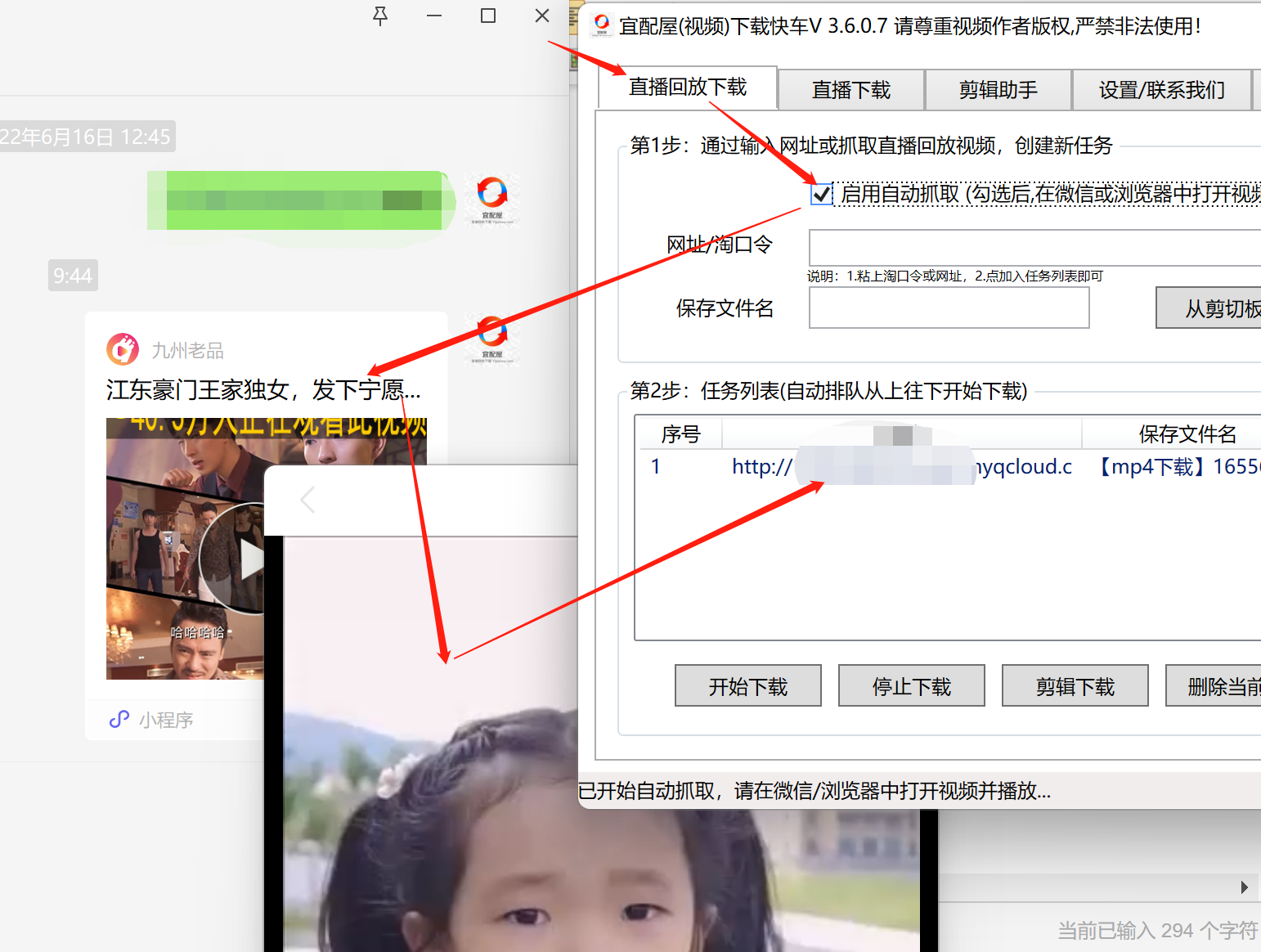Switch to the 直播下载 tab
The width and height of the screenshot is (1261, 952).
[851, 90]
